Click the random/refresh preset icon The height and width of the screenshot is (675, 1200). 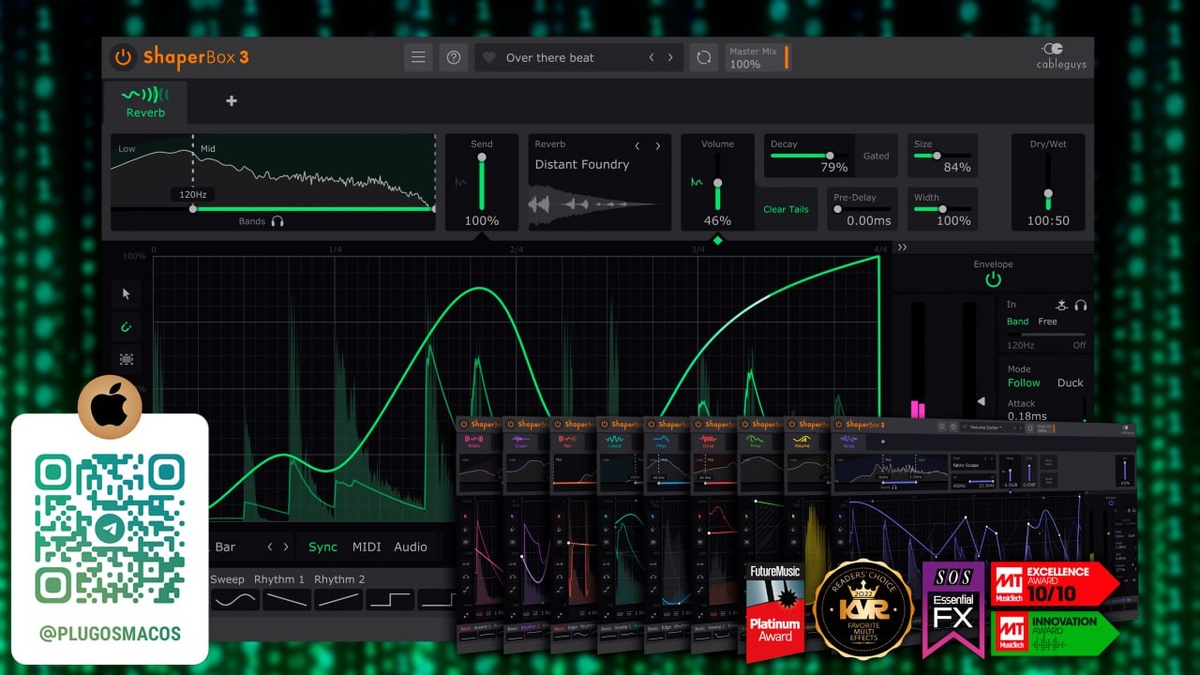click(x=704, y=58)
